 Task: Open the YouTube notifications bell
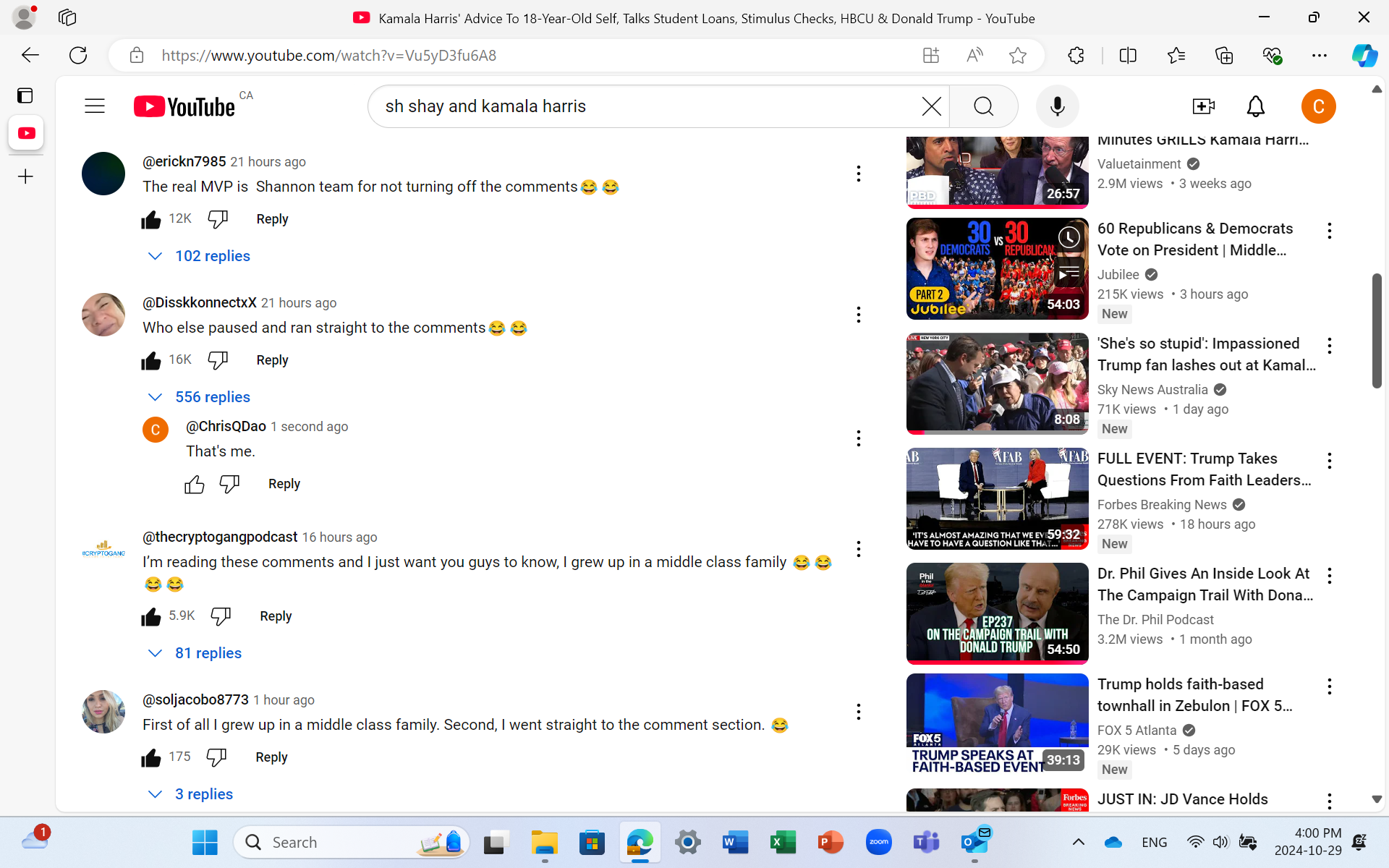click(x=1255, y=106)
